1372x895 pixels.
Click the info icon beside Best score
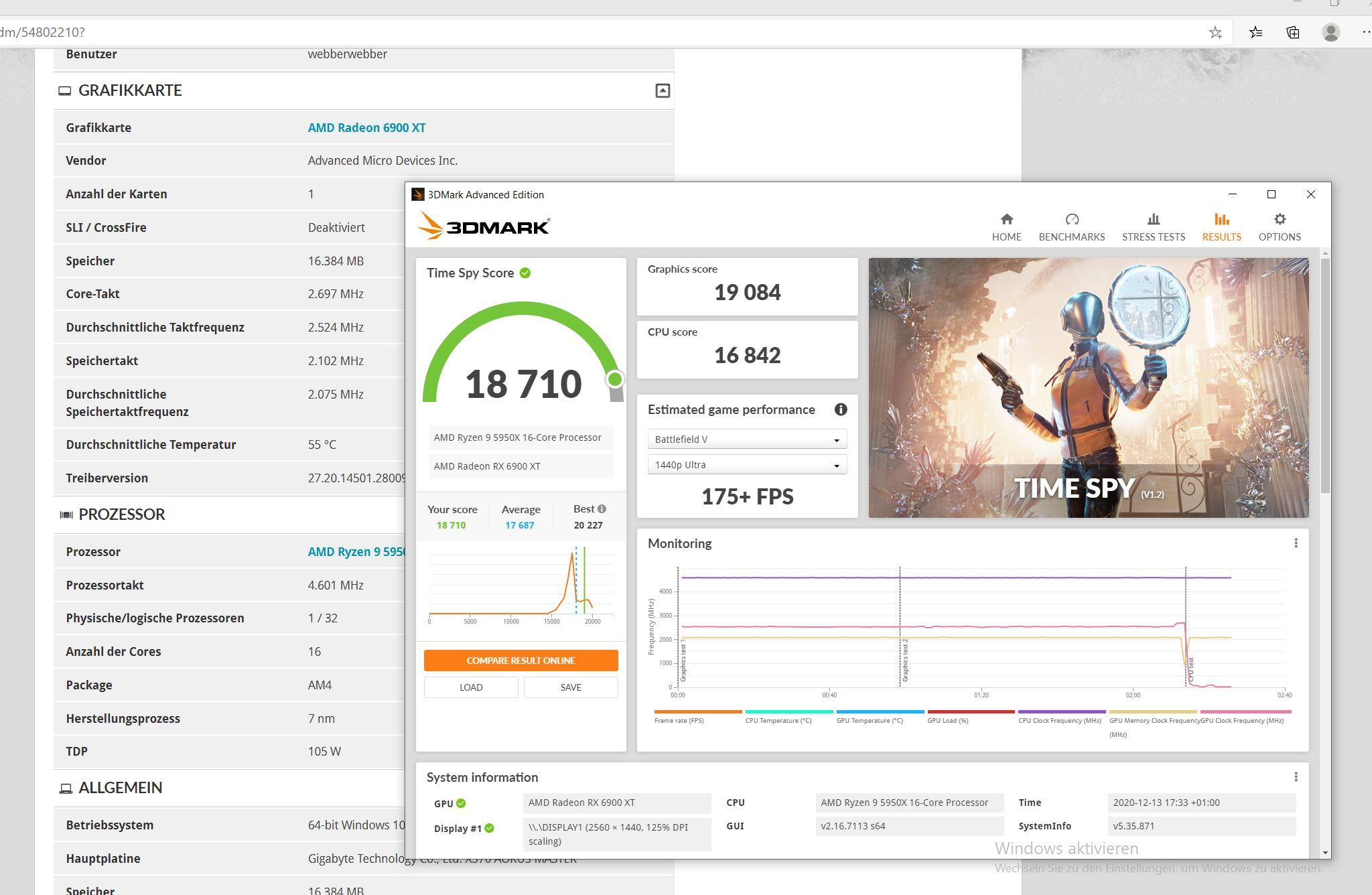pos(602,508)
